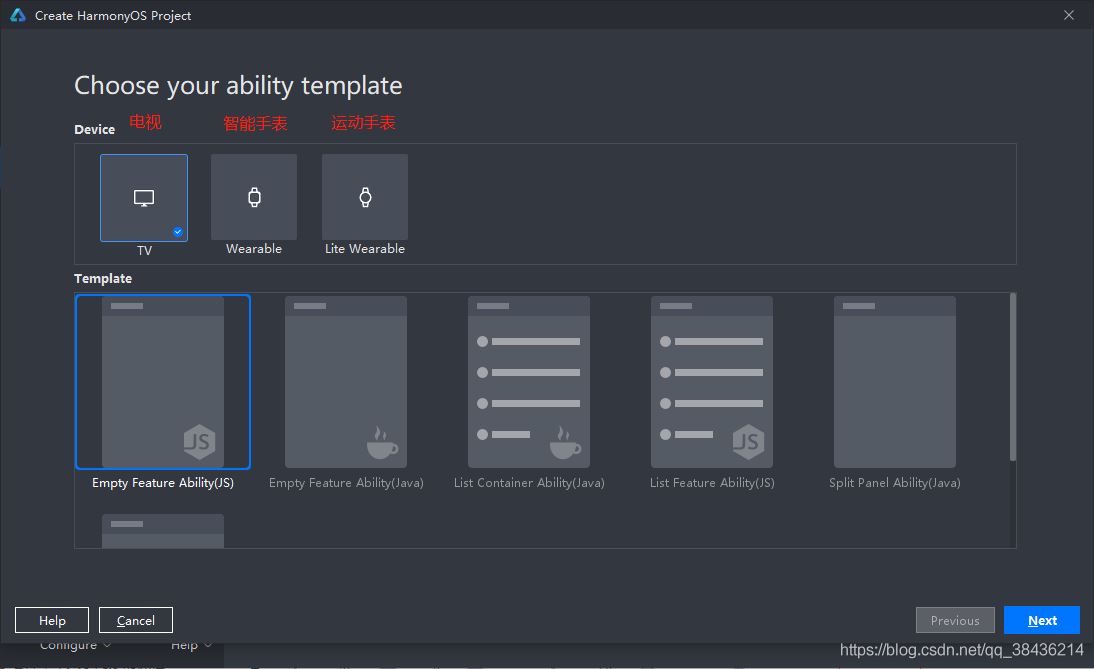
Task: Click the Help button
Action: [52, 620]
